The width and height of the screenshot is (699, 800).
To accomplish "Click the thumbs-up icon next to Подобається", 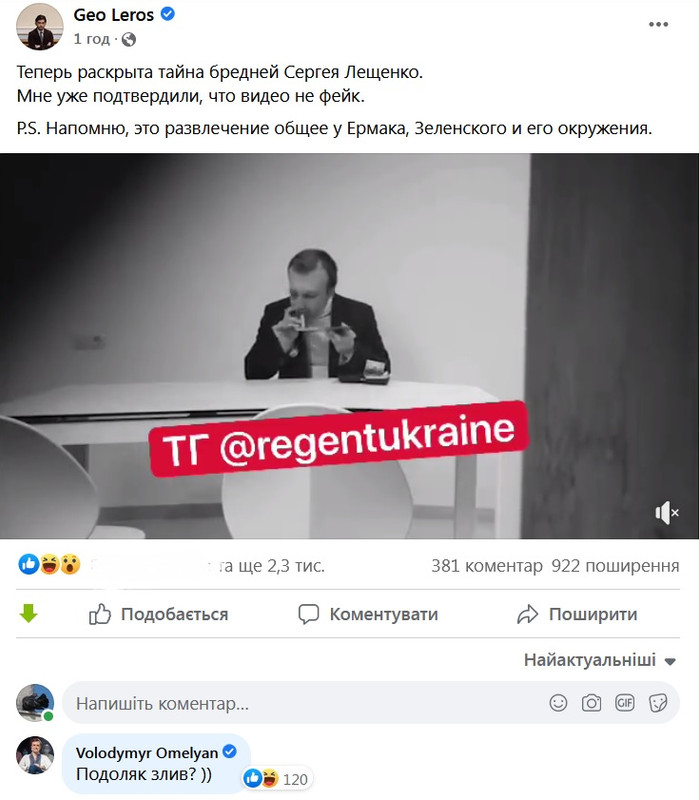I will pos(99,614).
